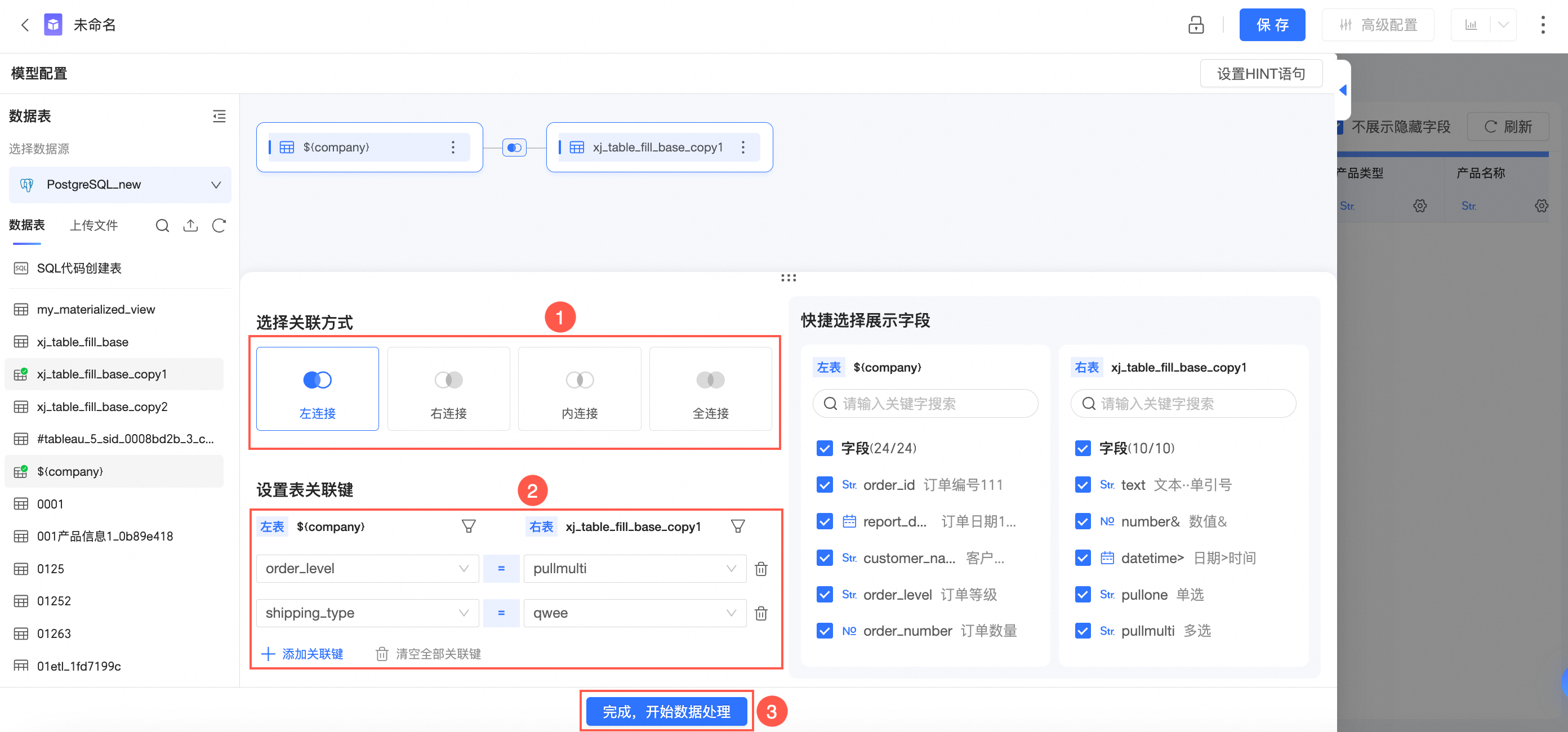Click the lock icon in top bar
This screenshot has width=1568, height=732.
[1196, 25]
